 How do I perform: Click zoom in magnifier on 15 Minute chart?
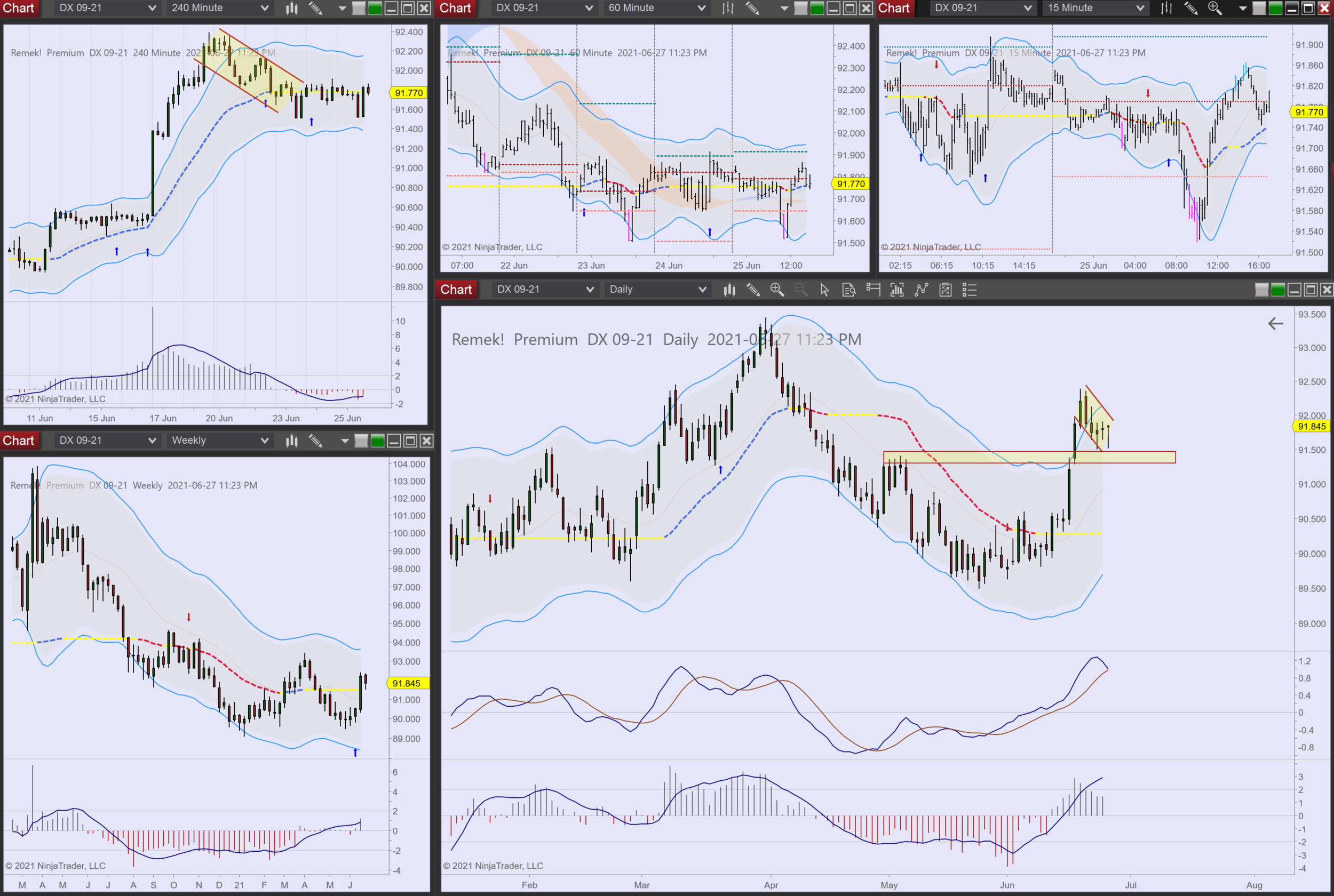point(1214,8)
